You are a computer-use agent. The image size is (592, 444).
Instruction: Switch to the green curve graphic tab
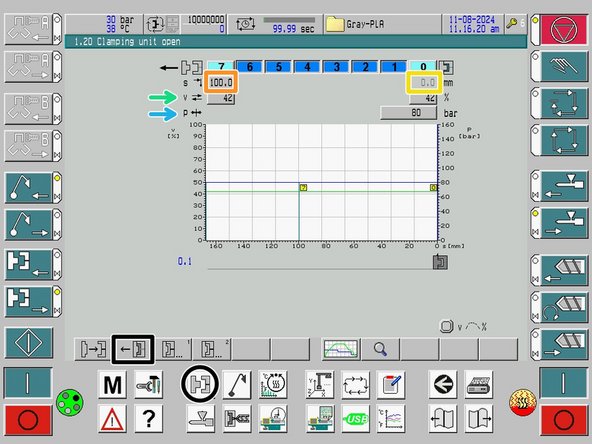pos(341,349)
